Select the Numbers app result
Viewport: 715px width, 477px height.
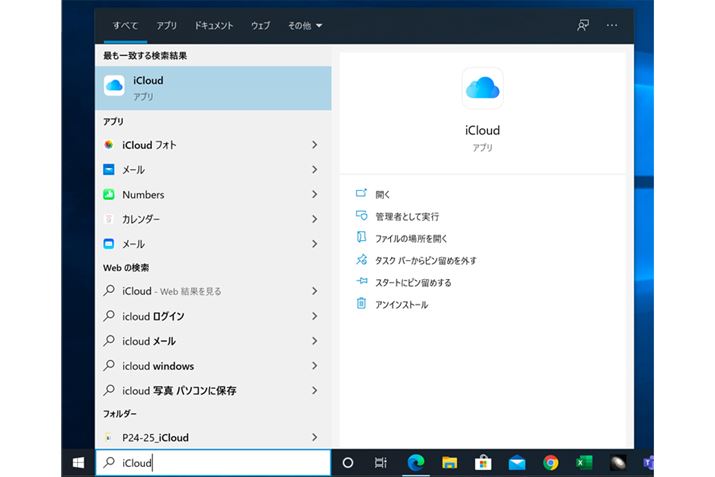point(143,194)
